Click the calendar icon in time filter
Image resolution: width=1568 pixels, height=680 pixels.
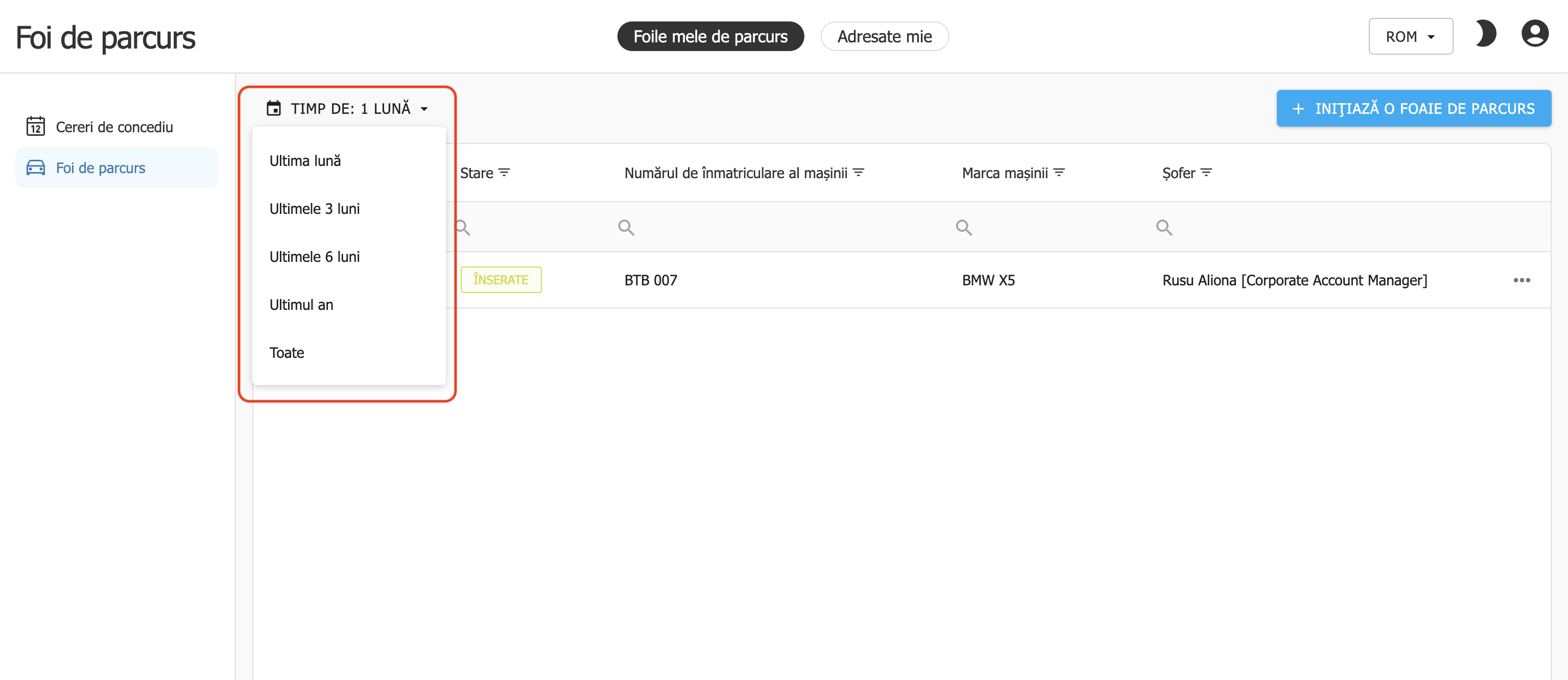click(274, 109)
